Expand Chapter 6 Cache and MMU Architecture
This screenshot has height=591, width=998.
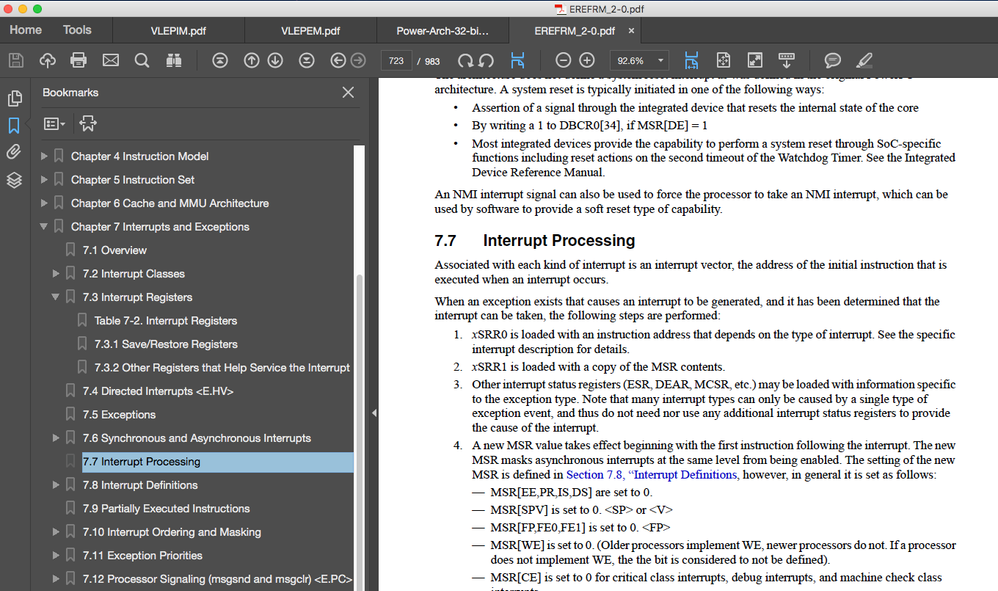pos(44,203)
